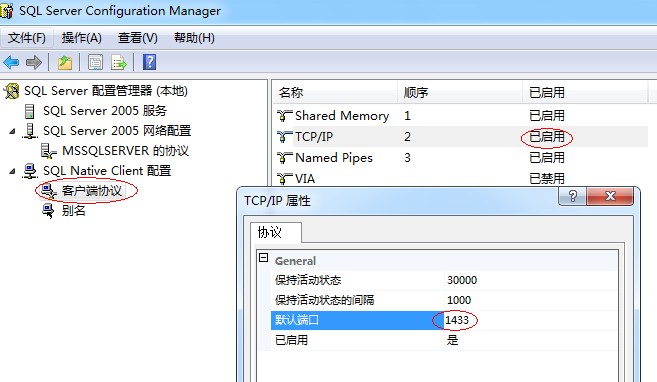The image size is (657, 382).
Task: Select MSSQLSERVER 的协议 node
Action: tap(125, 151)
